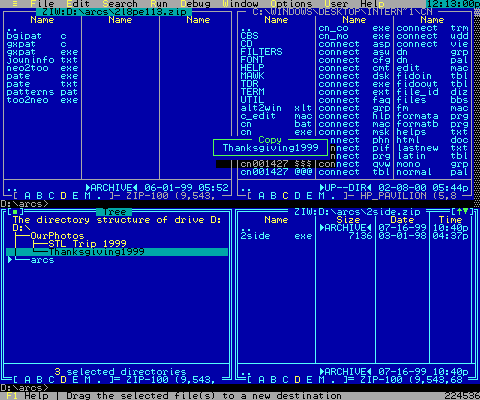This screenshot has height=400, width=480.
Task: Click the D:\arcs command line prompt at bottom
Action: pyautogui.click(x=24, y=388)
